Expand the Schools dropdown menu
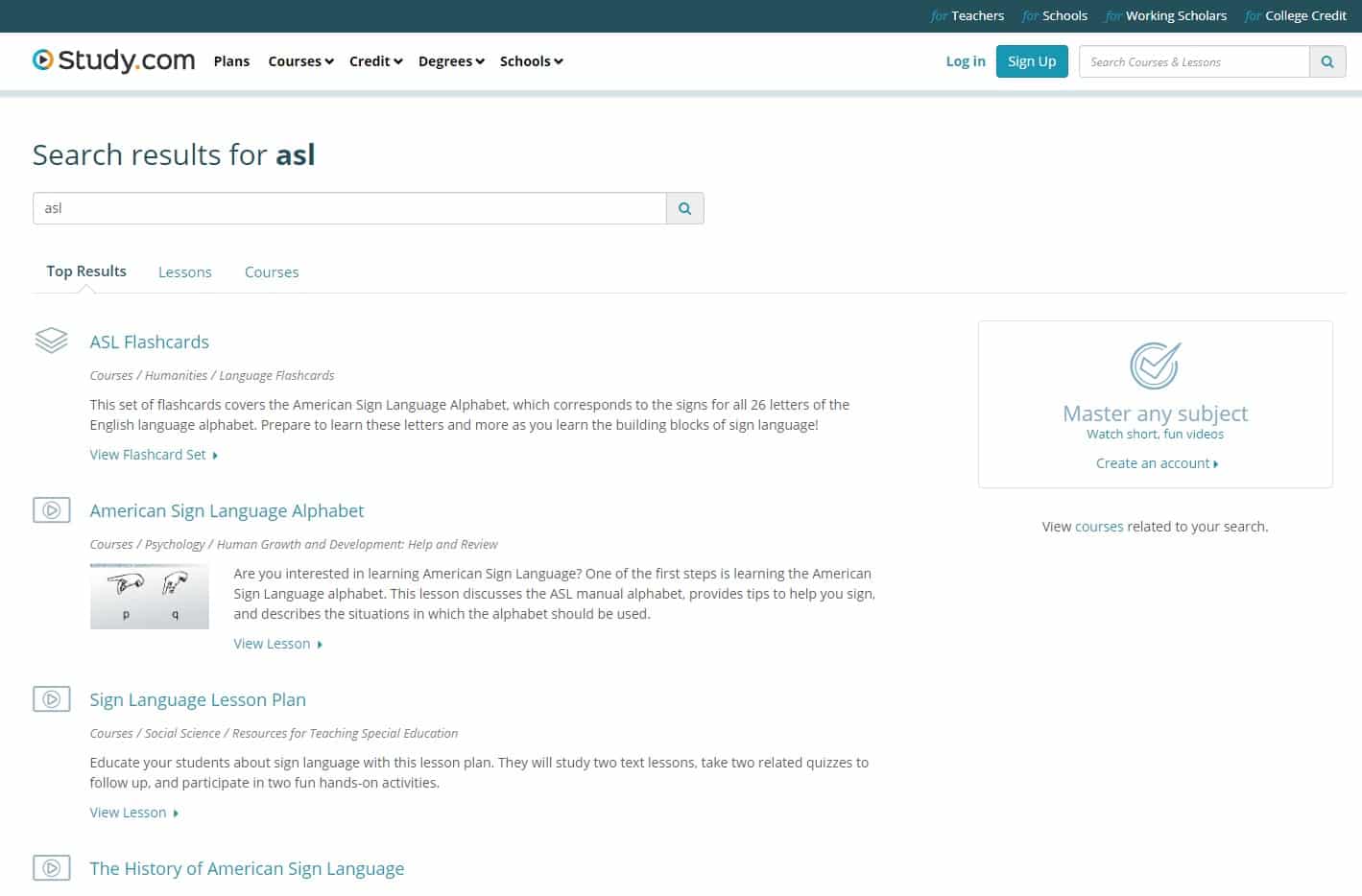 click(531, 61)
